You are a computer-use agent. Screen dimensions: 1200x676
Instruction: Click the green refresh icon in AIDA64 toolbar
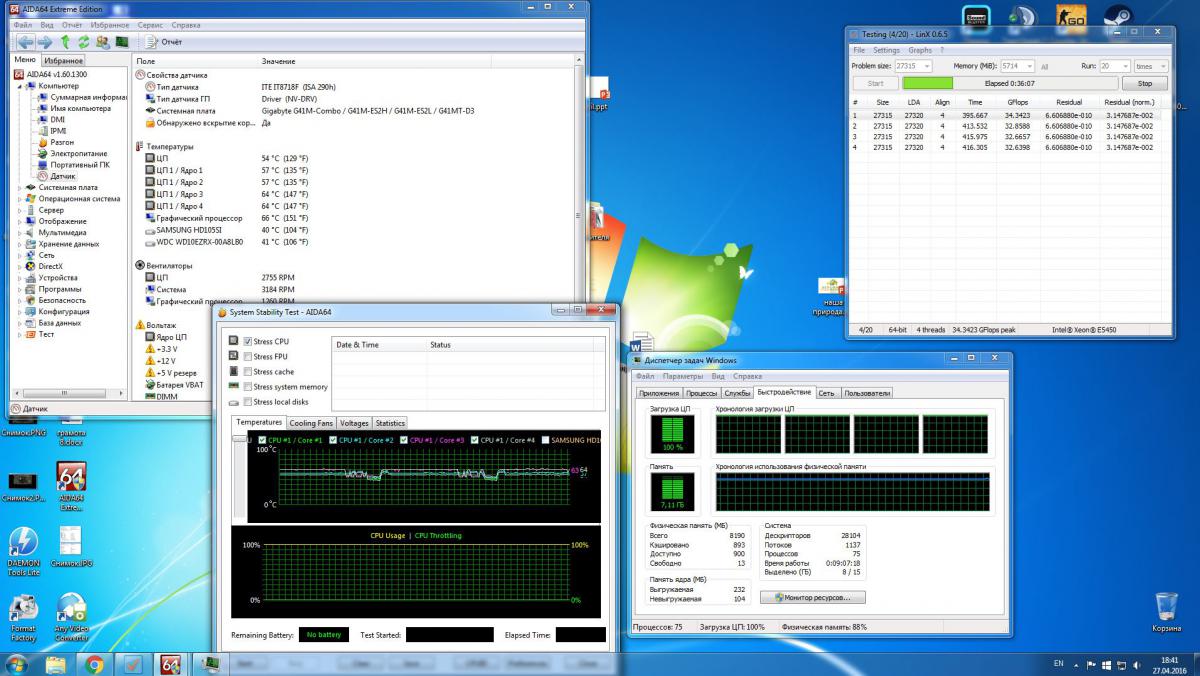click(84, 42)
